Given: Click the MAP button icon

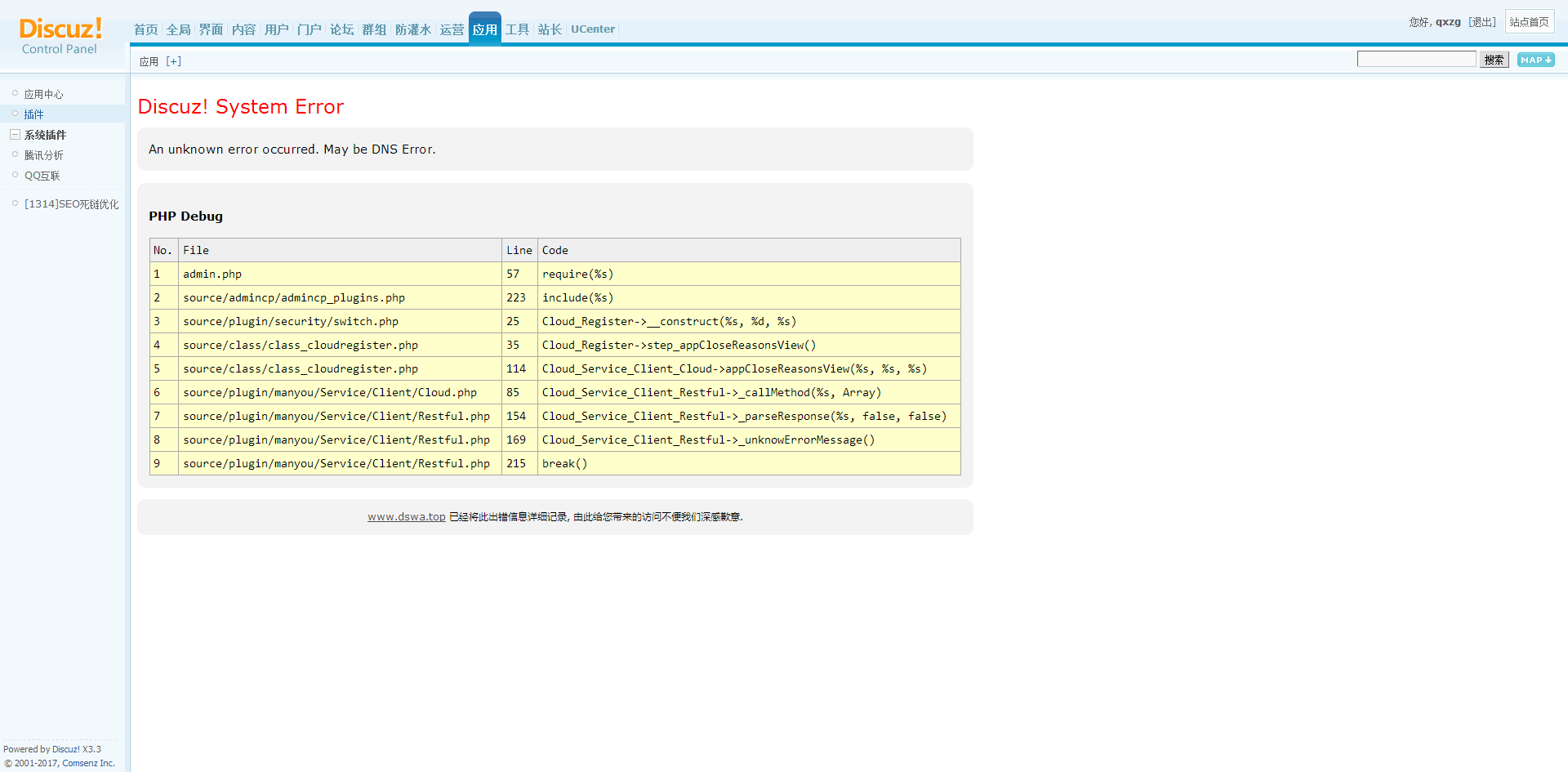Looking at the screenshot, I should (1535, 60).
